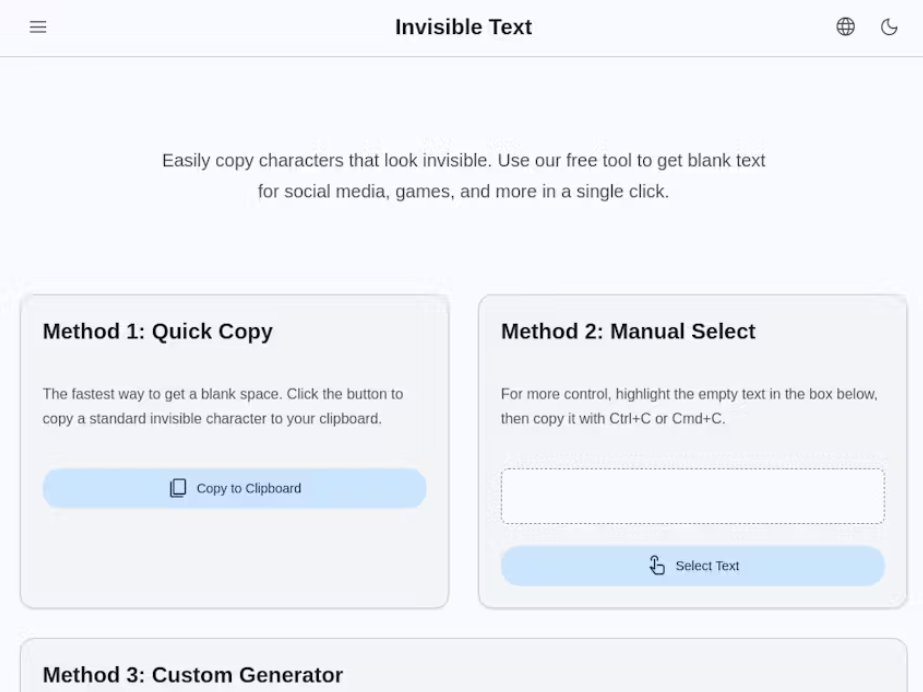Click the Copy to Clipboard label

[x=248, y=488]
